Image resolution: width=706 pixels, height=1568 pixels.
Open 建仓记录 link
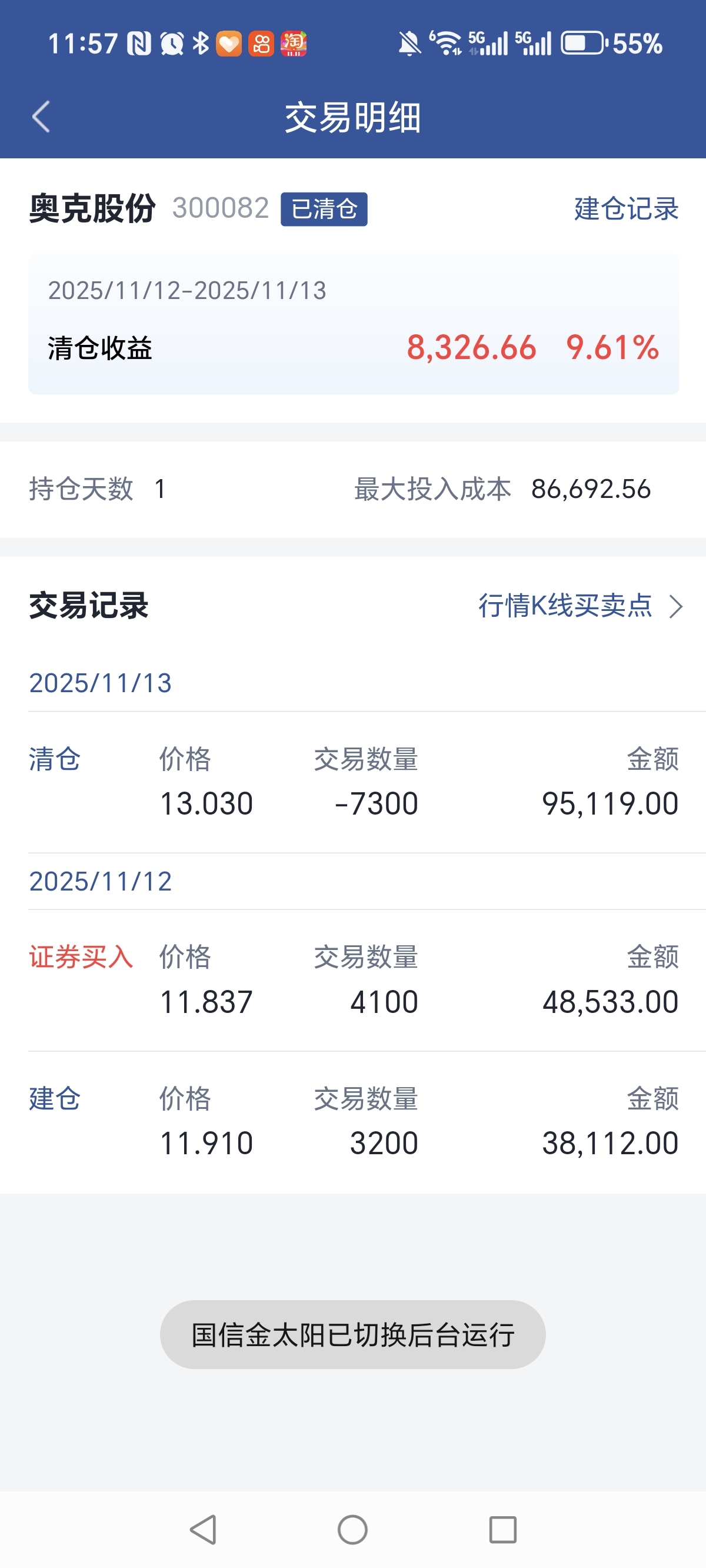pyautogui.click(x=625, y=209)
